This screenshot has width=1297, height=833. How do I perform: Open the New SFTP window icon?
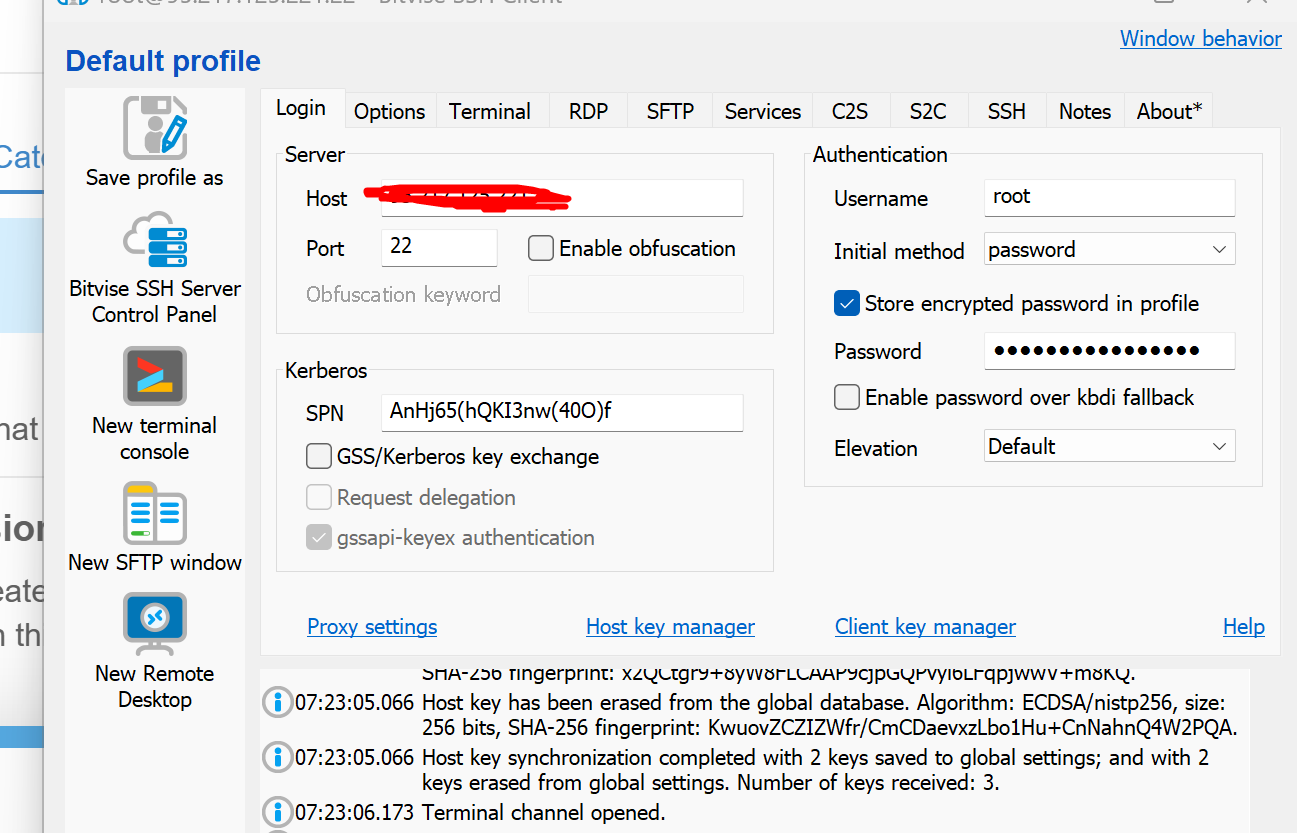[x=155, y=513]
